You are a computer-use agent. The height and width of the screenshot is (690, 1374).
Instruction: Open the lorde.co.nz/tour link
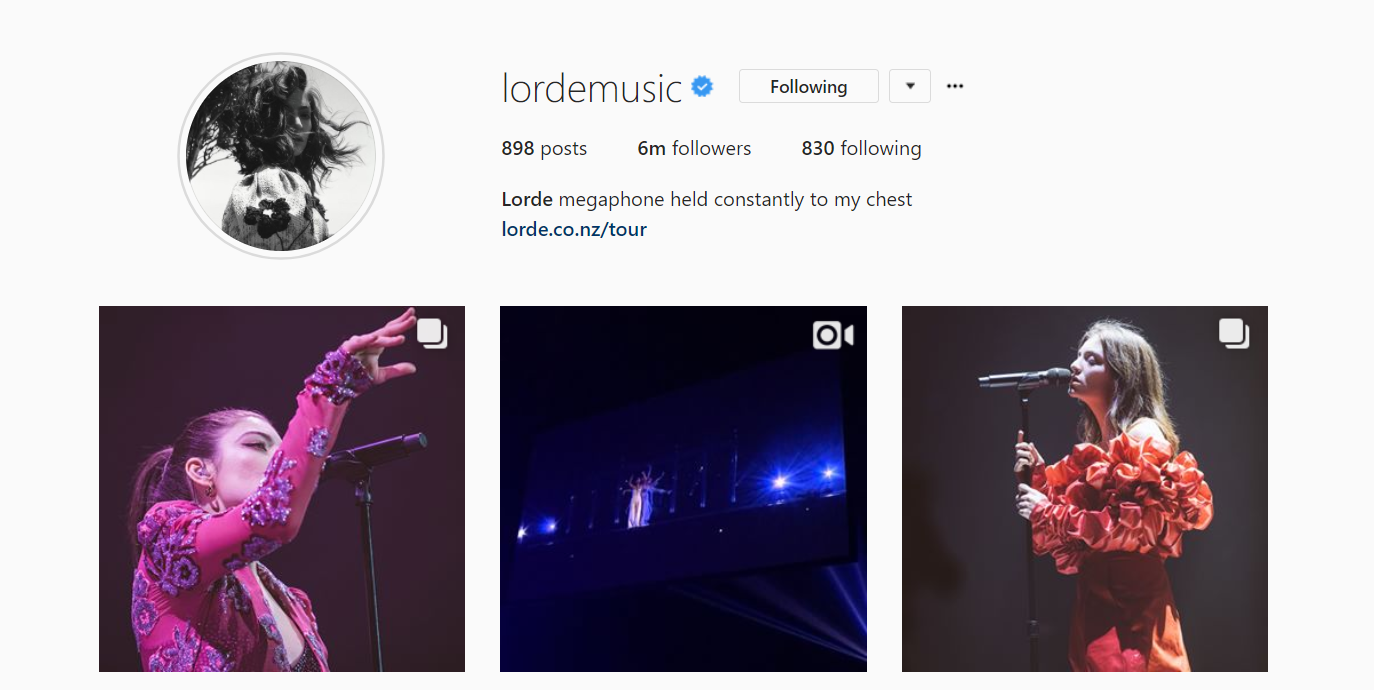[574, 229]
